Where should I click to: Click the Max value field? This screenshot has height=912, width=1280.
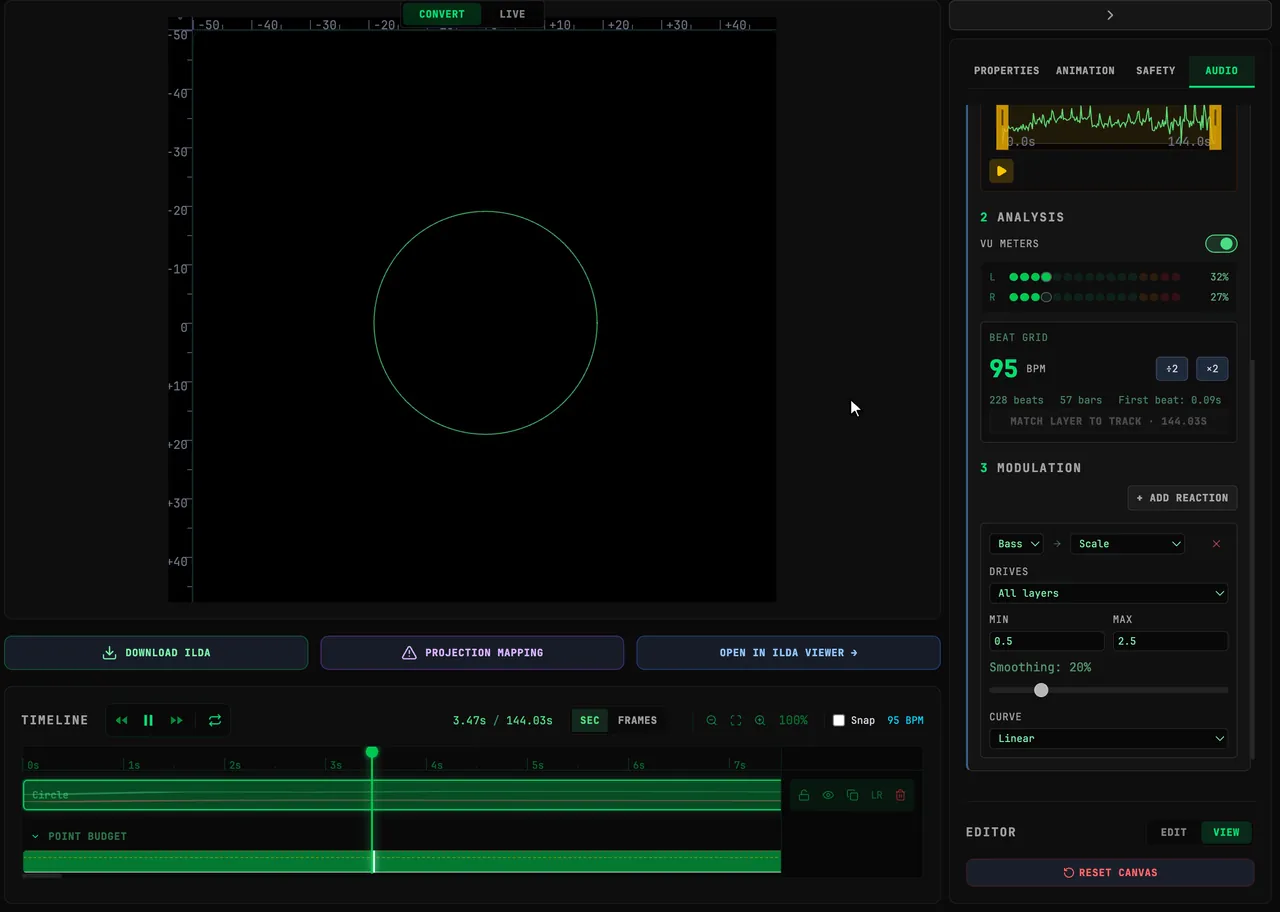coord(1170,641)
